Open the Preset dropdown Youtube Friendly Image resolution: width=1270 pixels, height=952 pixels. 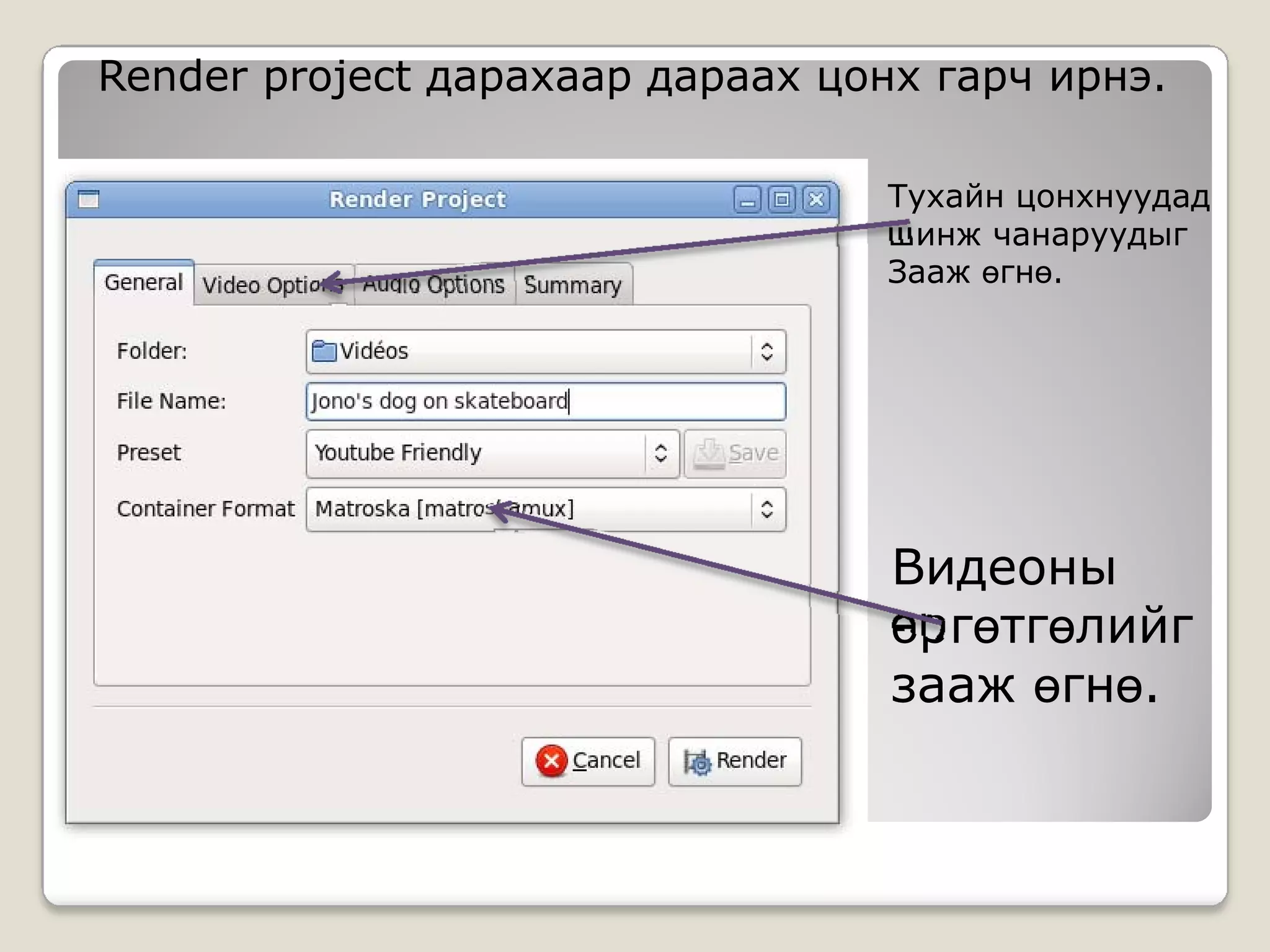493,453
